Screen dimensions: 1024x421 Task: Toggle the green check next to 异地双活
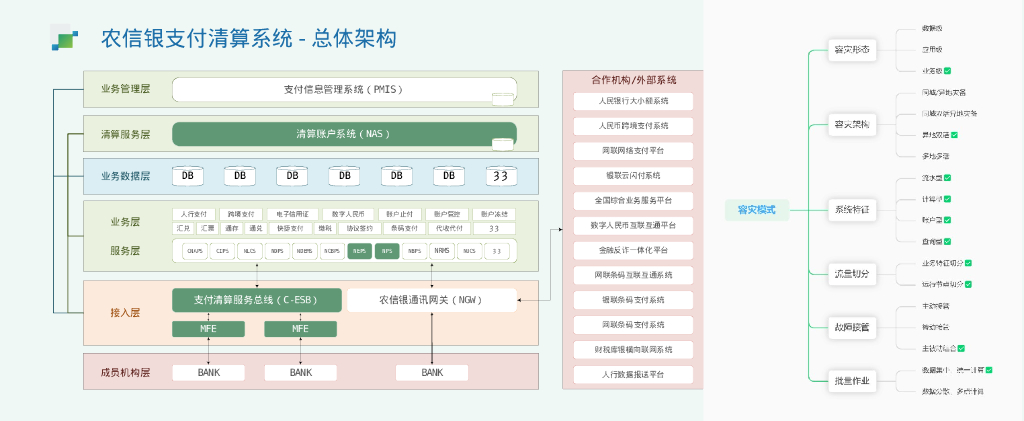pyautogui.click(x=954, y=134)
